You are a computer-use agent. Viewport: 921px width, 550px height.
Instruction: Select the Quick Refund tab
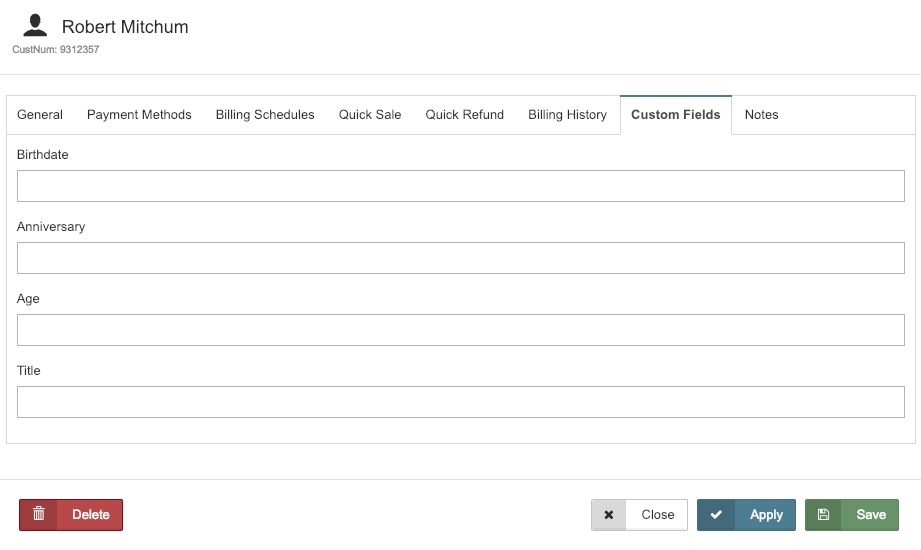[465, 115]
